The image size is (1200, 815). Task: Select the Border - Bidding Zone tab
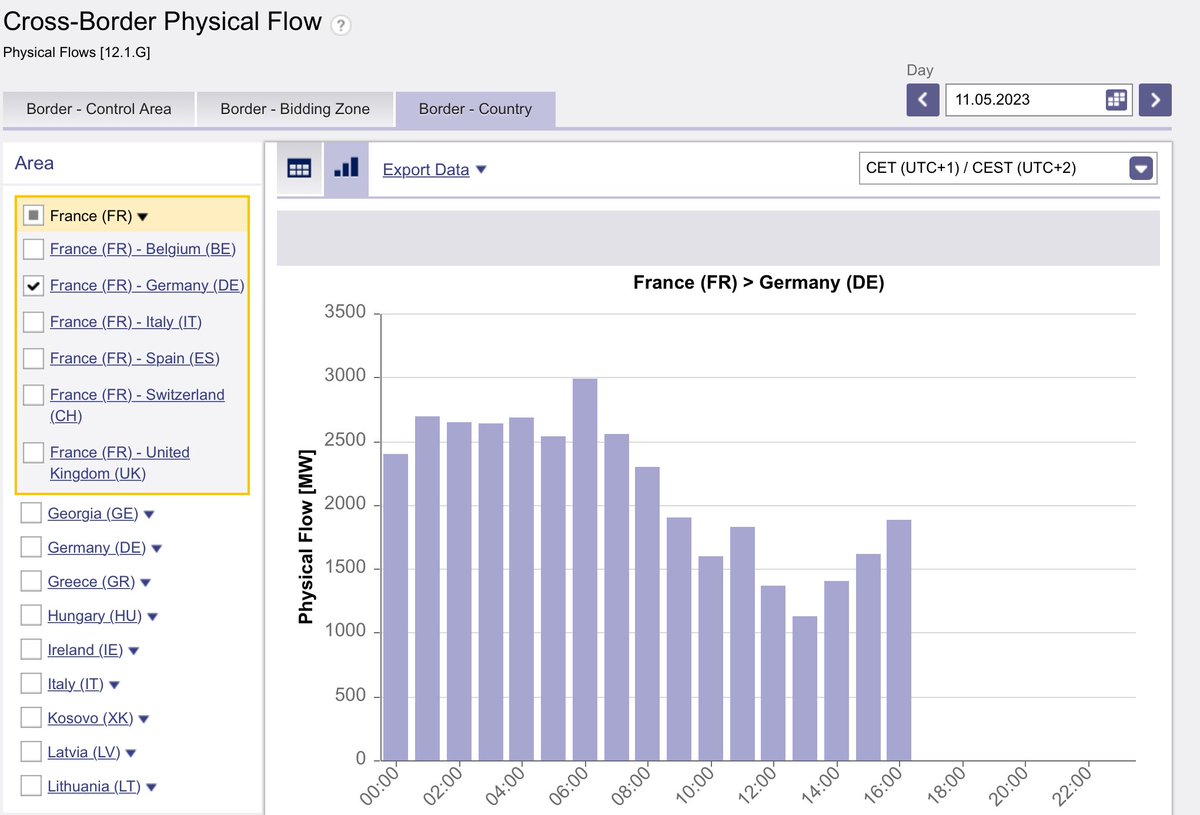[x=295, y=109]
